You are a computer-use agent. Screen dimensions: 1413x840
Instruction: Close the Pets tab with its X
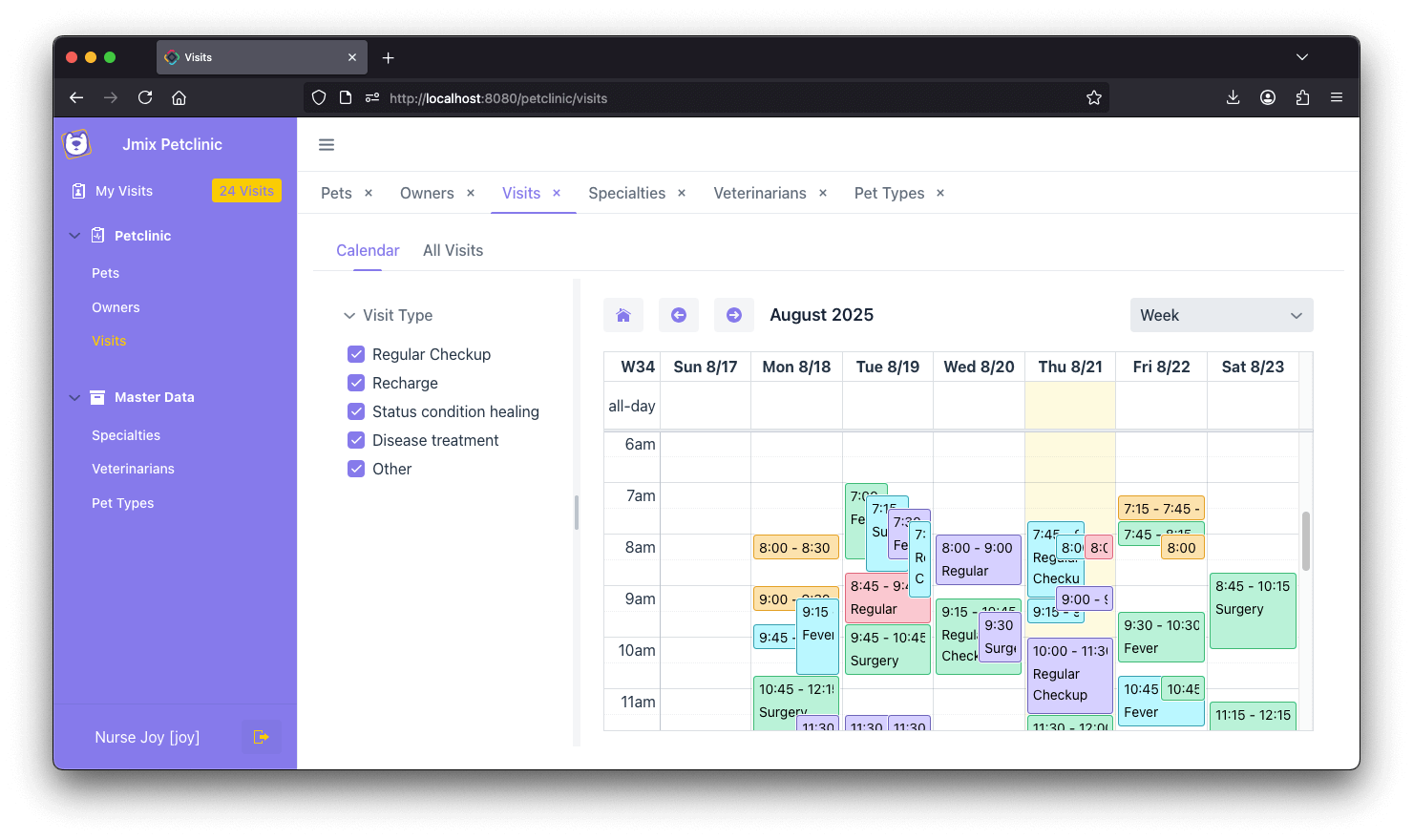[369, 193]
